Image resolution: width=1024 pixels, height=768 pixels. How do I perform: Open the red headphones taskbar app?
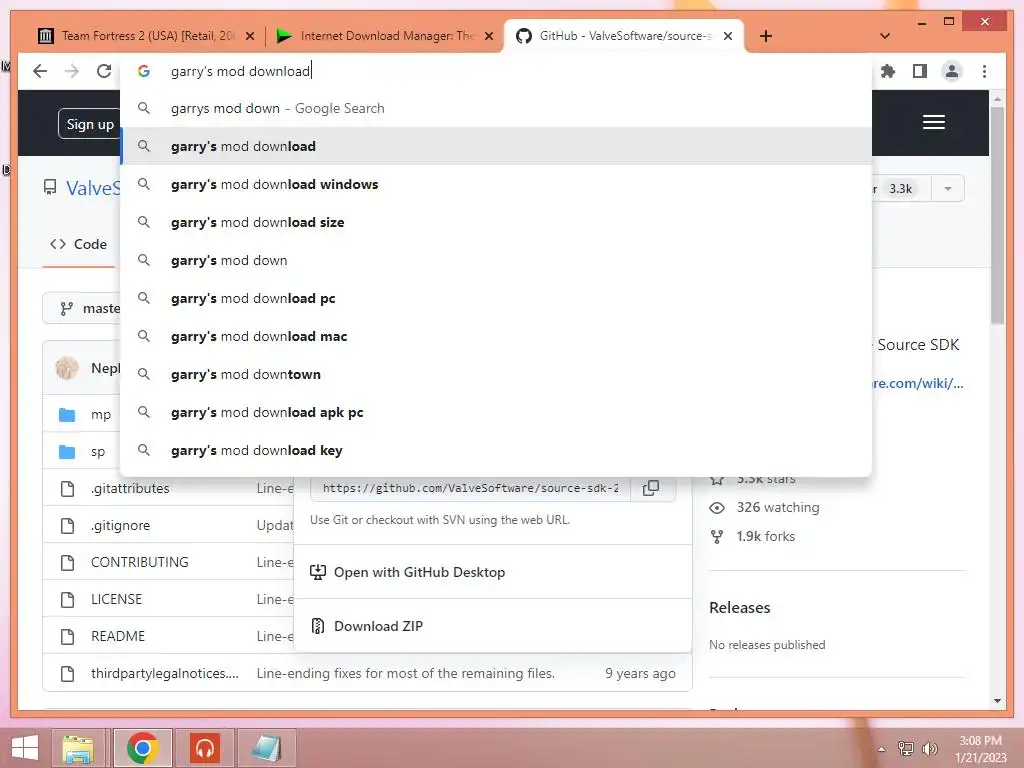205,748
